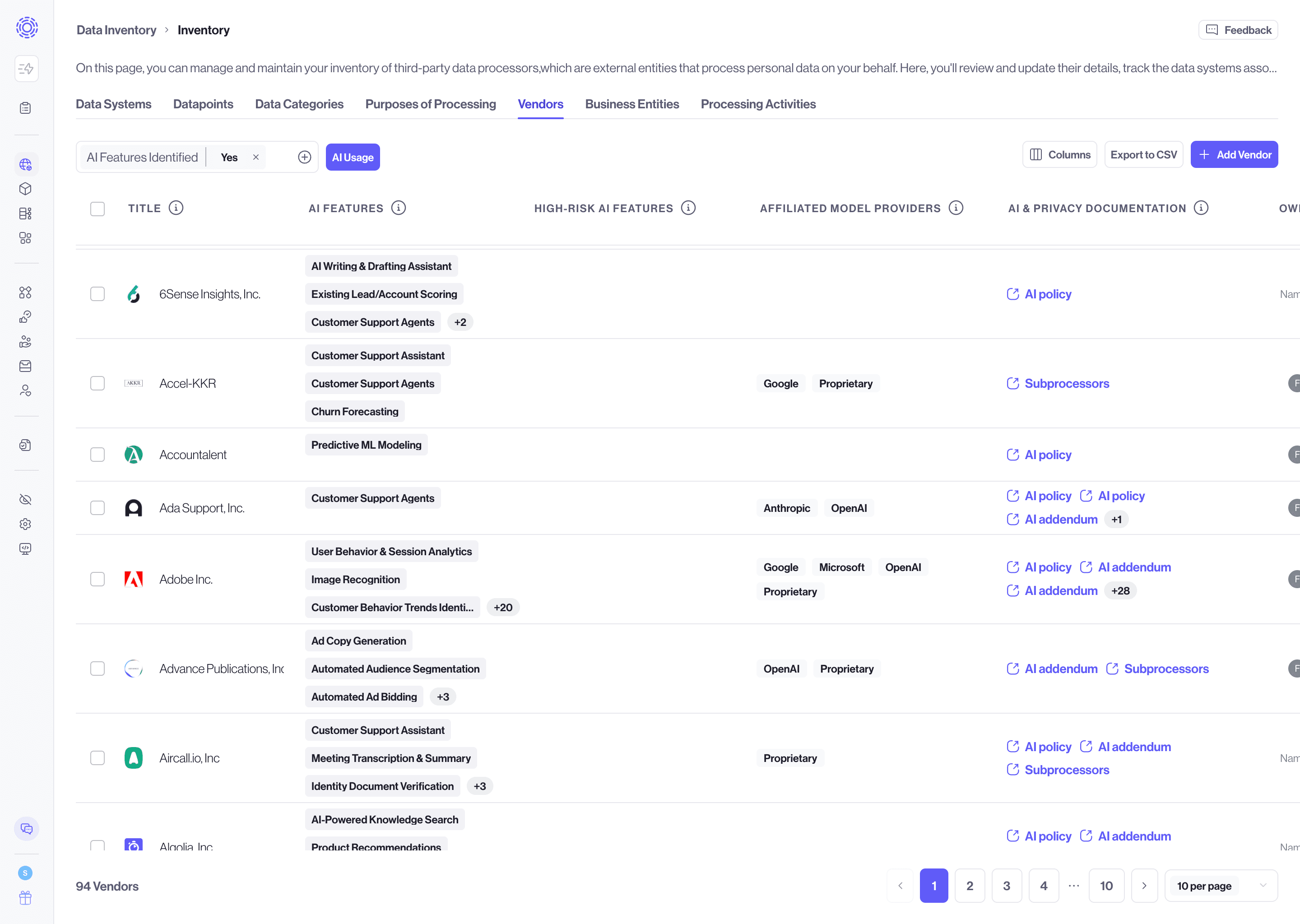Click the info icon next to AFFILIATED MODEL PROVIDERS
This screenshot has width=1300, height=924.
tap(956, 208)
